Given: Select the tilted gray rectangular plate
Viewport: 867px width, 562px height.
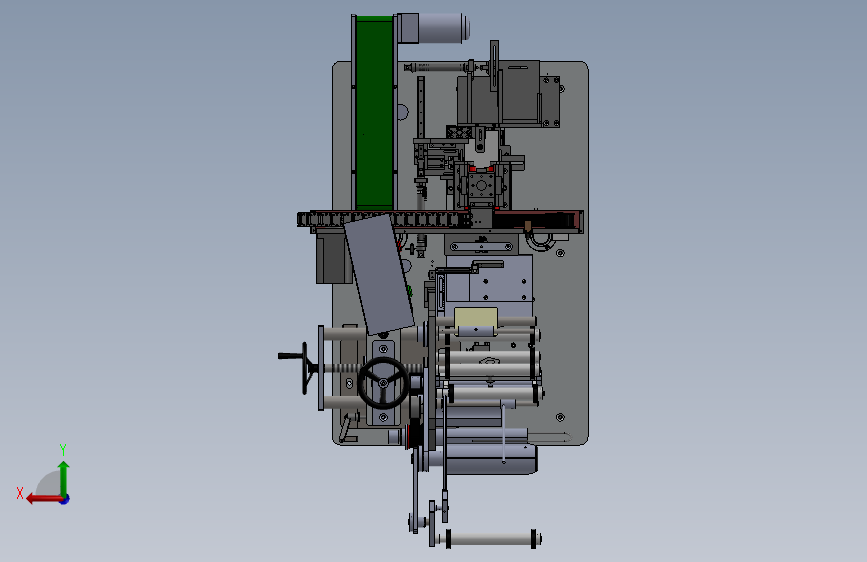Looking at the screenshot, I should (379, 274).
